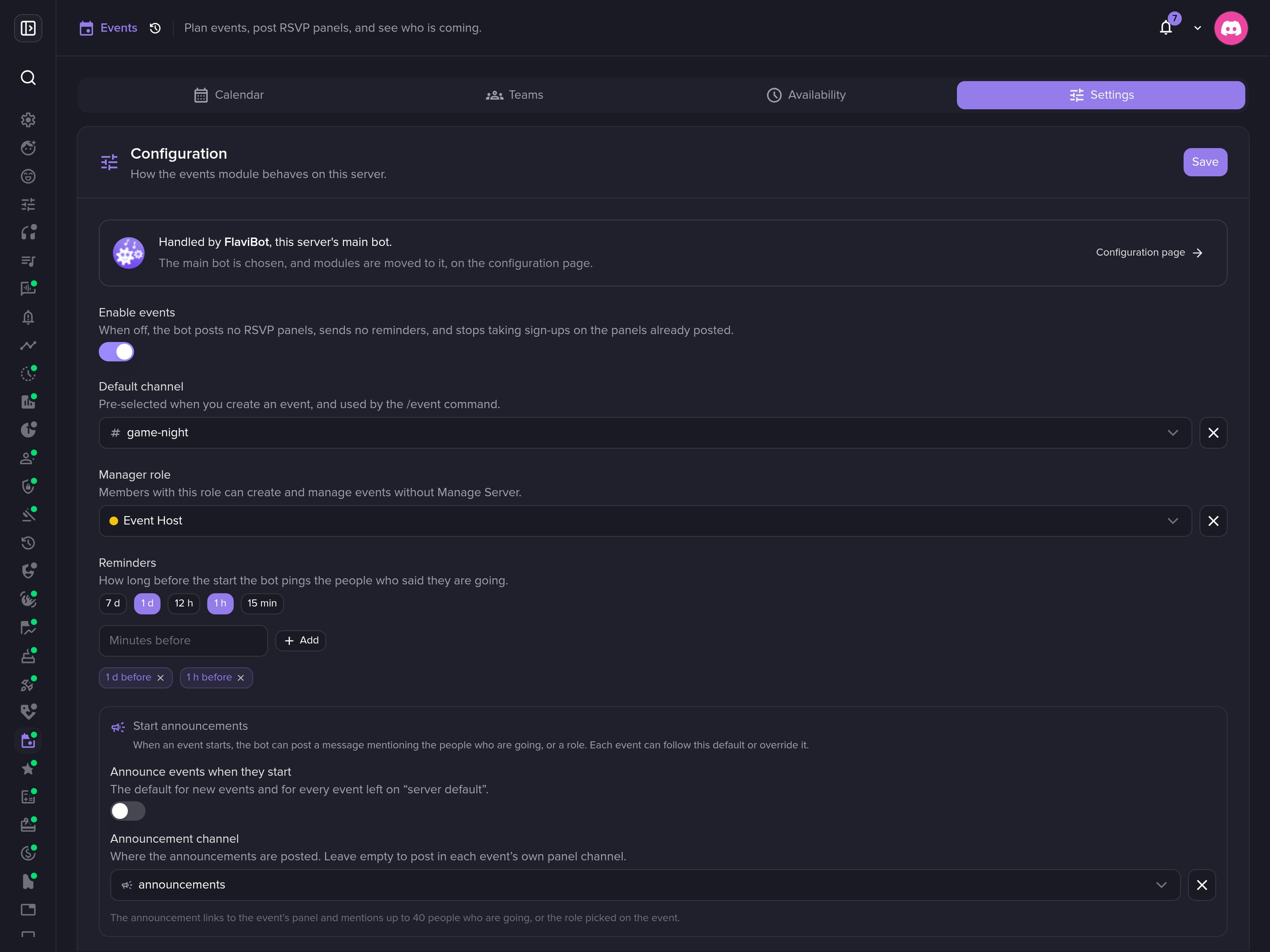Viewport: 1270px width, 952px height.
Task: Open the alert bell sidebar icon
Action: pyautogui.click(x=28, y=317)
